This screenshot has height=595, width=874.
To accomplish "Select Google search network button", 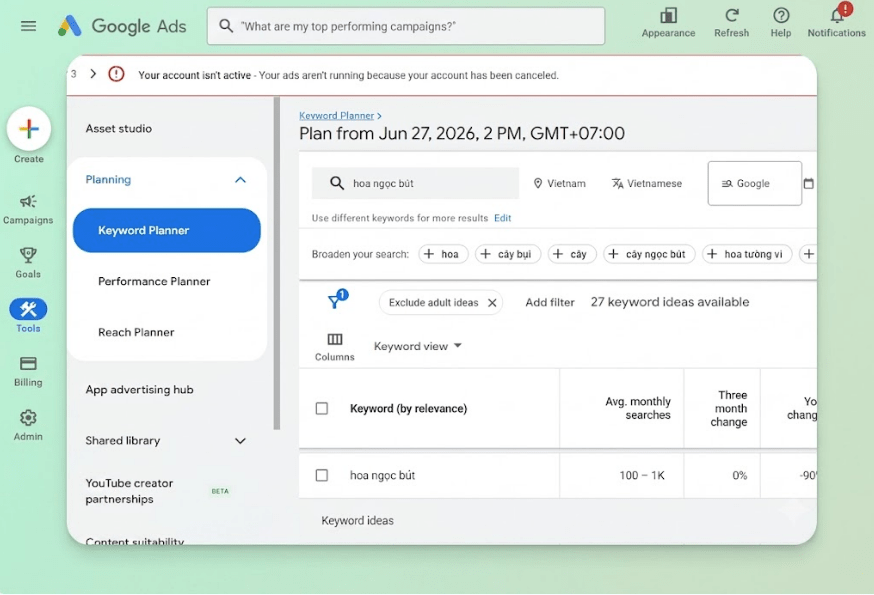I will pyautogui.click(x=755, y=183).
